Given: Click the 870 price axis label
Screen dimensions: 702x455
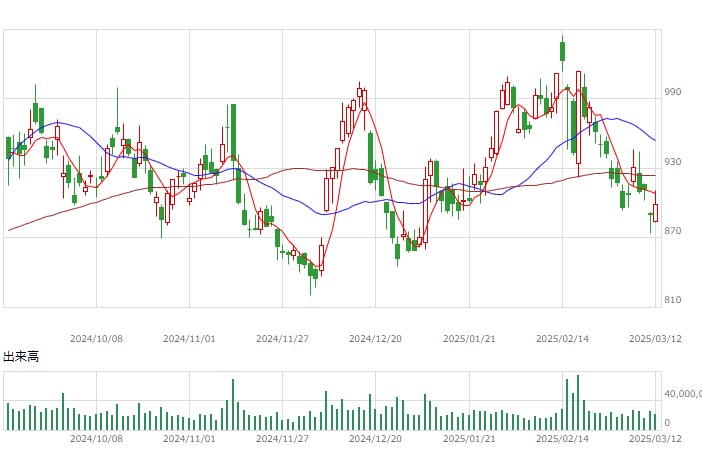Looking at the screenshot, I should coord(673,231).
